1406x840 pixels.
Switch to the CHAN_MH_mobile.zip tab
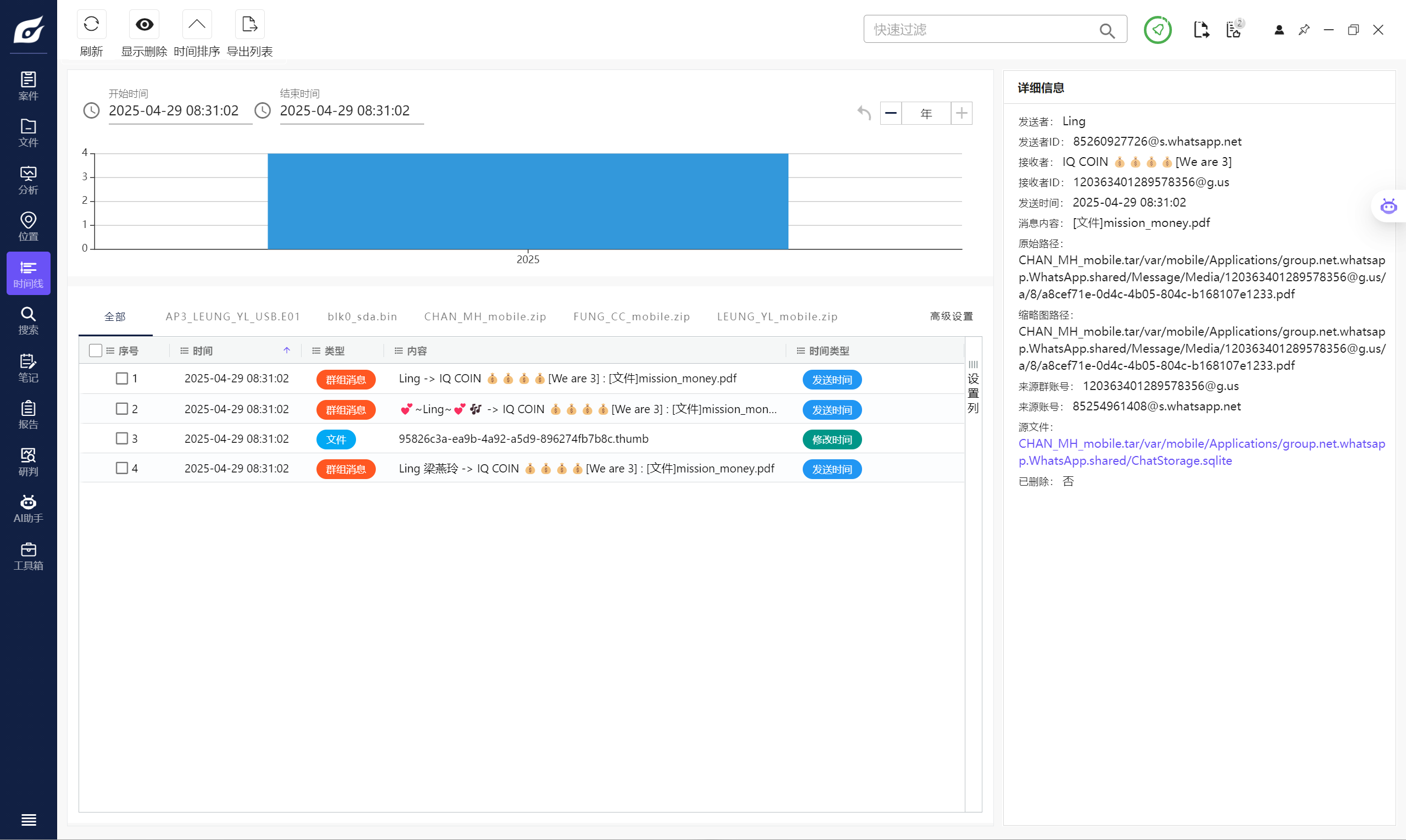(485, 316)
